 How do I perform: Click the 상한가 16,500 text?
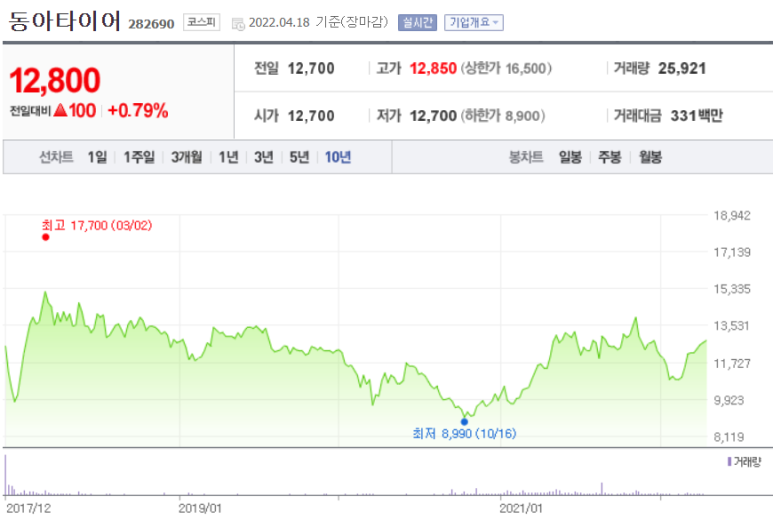click(506, 69)
